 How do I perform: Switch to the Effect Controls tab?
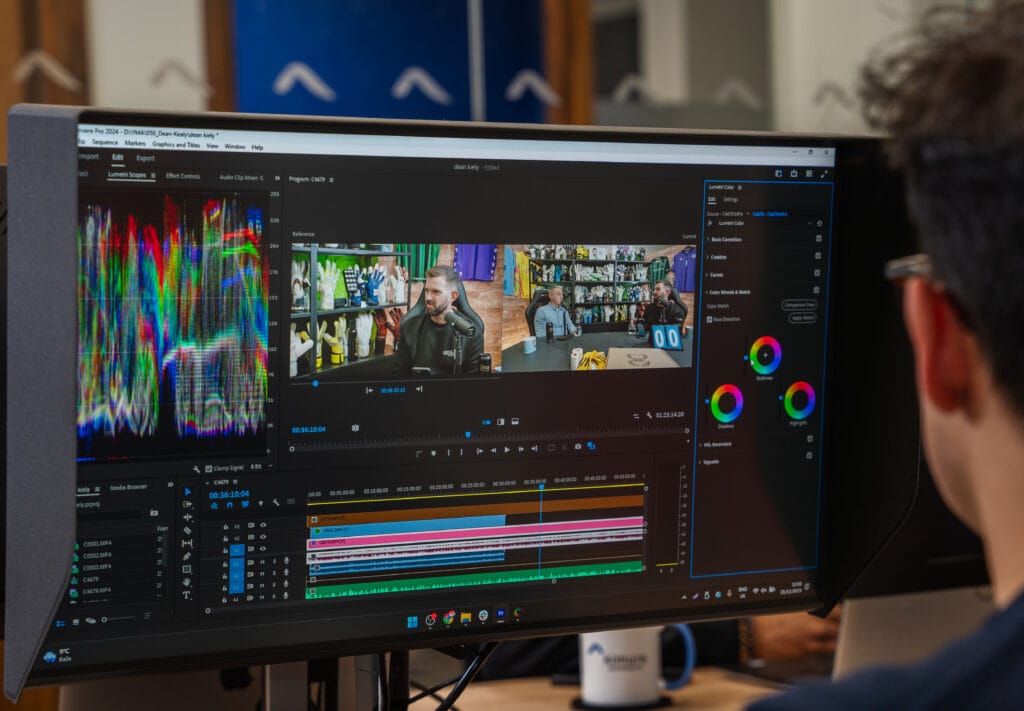pyautogui.click(x=183, y=177)
